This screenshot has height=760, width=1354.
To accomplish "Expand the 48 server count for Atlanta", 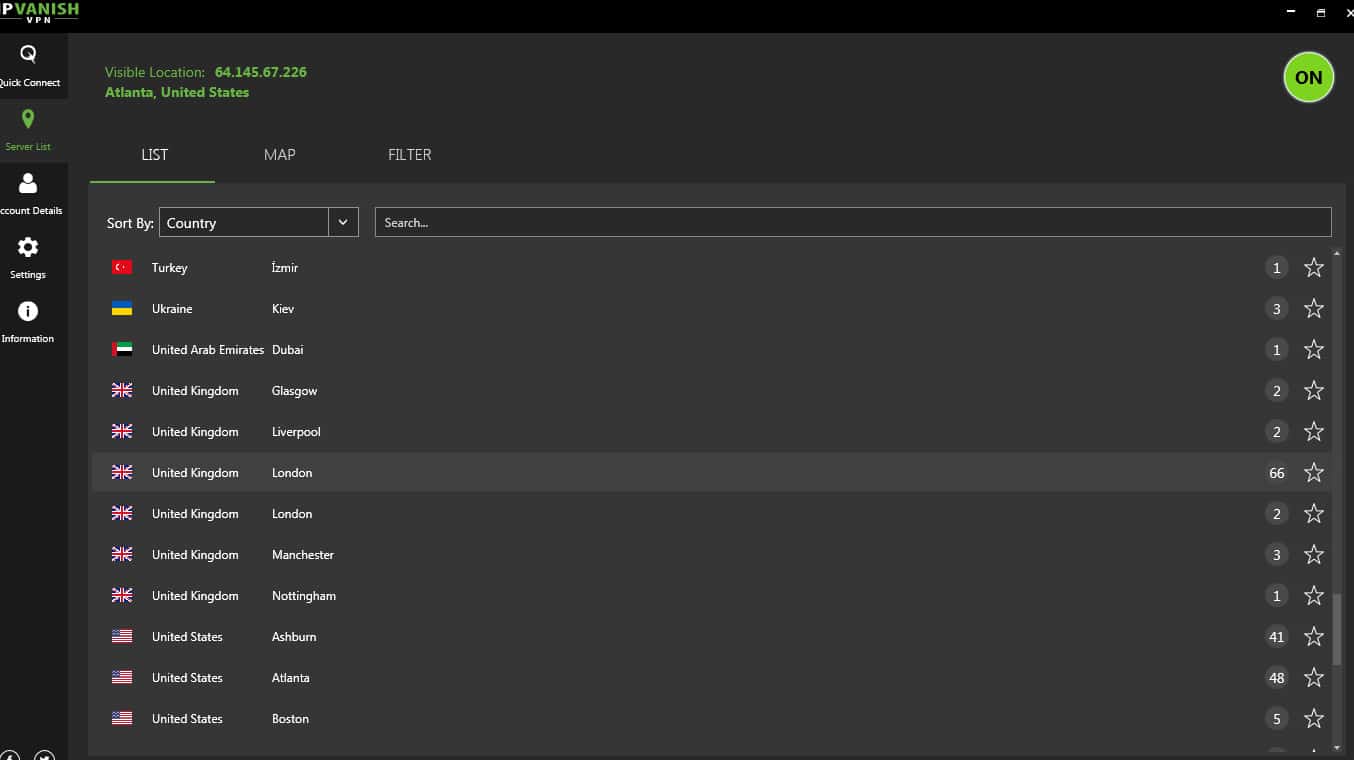I will point(1276,677).
